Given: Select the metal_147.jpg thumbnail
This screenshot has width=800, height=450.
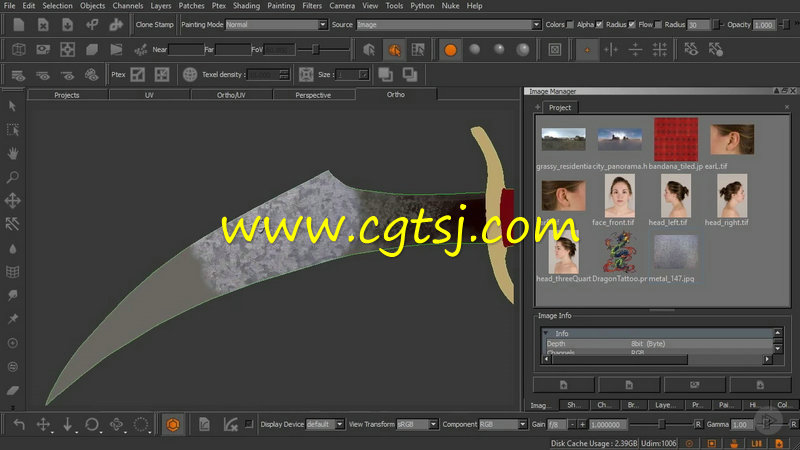Looking at the screenshot, I should click(676, 252).
